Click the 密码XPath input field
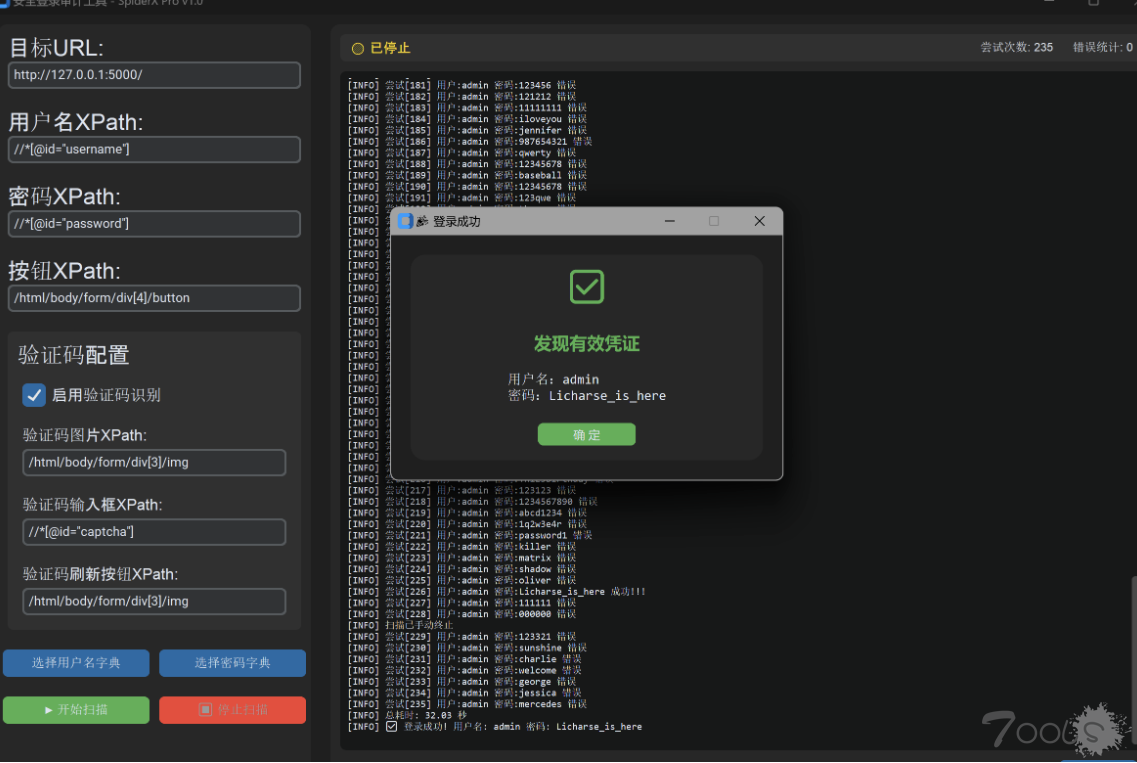This screenshot has height=763, width=1137. 154,223
